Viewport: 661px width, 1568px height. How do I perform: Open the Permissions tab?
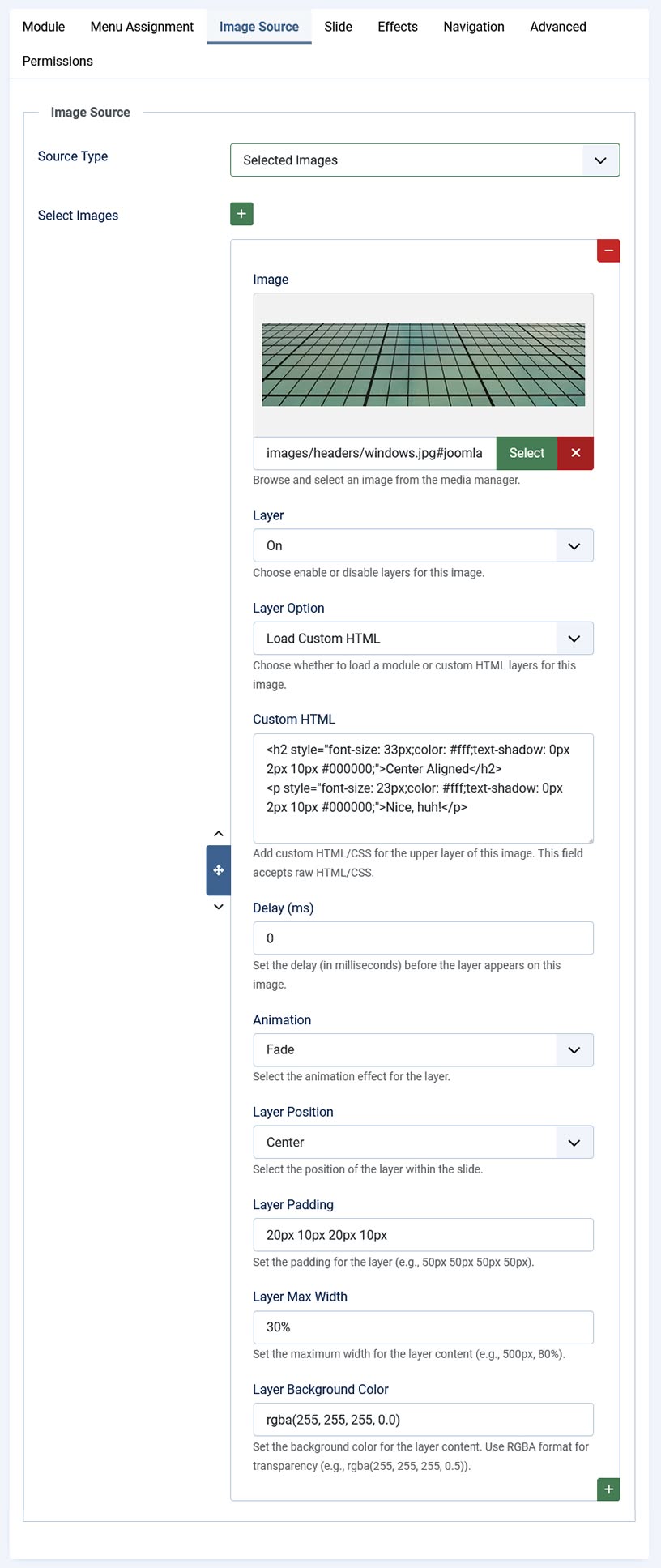point(58,61)
